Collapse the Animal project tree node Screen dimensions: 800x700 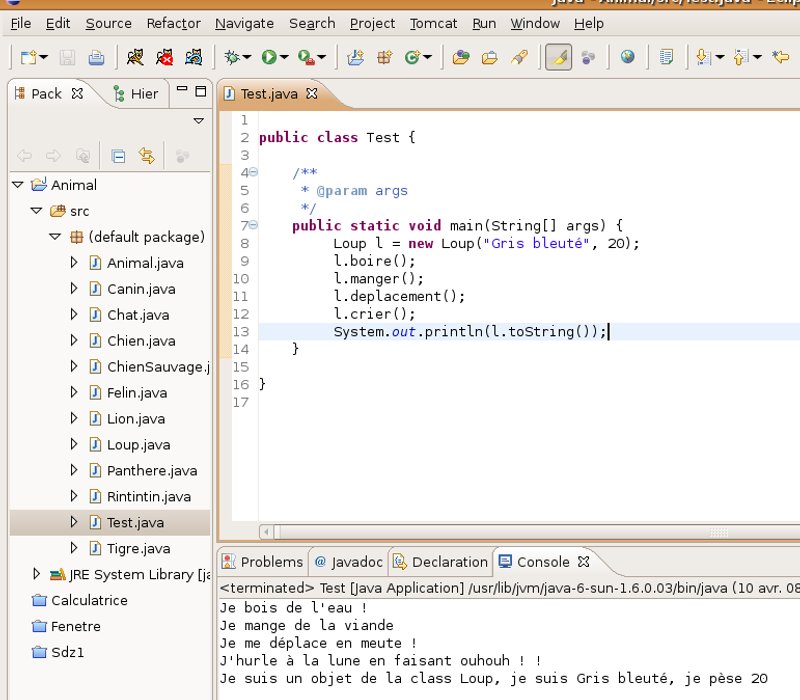pos(18,185)
